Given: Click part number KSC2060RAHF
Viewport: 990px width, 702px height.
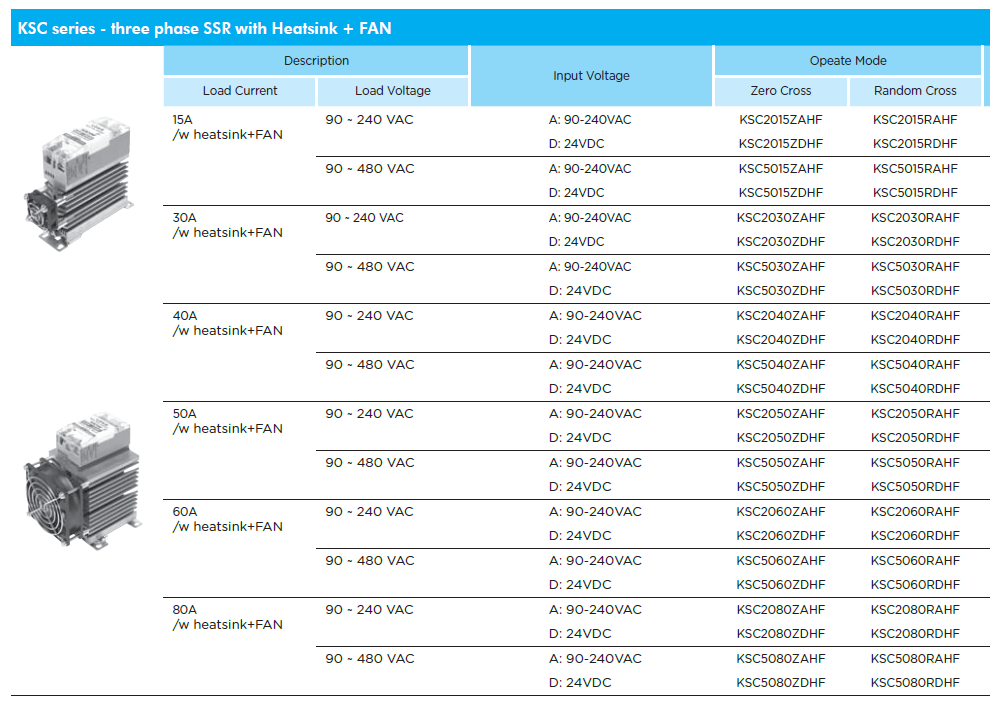Looking at the screenshot, I should [x=915, y=511].
